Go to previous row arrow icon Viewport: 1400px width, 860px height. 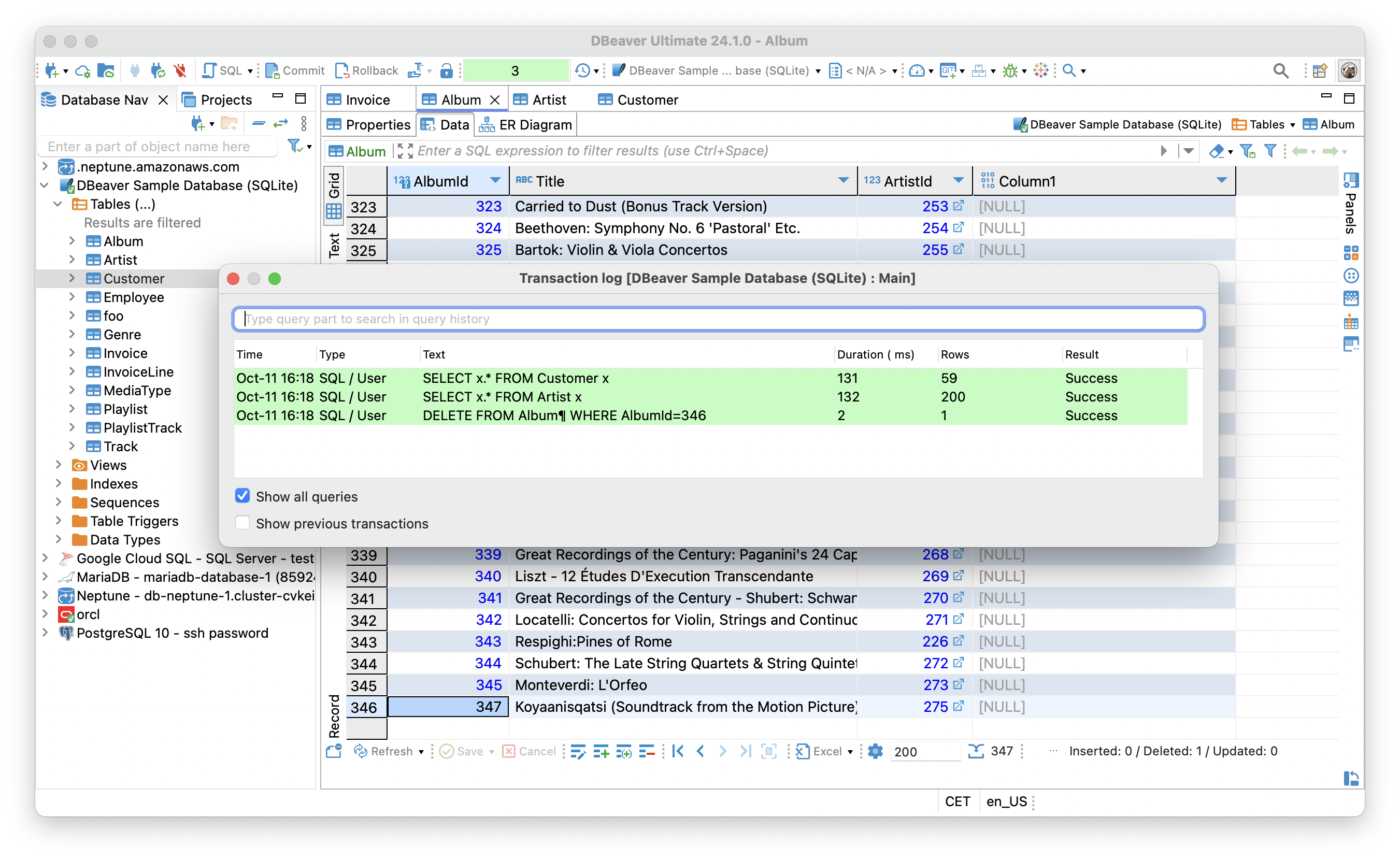tap(701, 751)
